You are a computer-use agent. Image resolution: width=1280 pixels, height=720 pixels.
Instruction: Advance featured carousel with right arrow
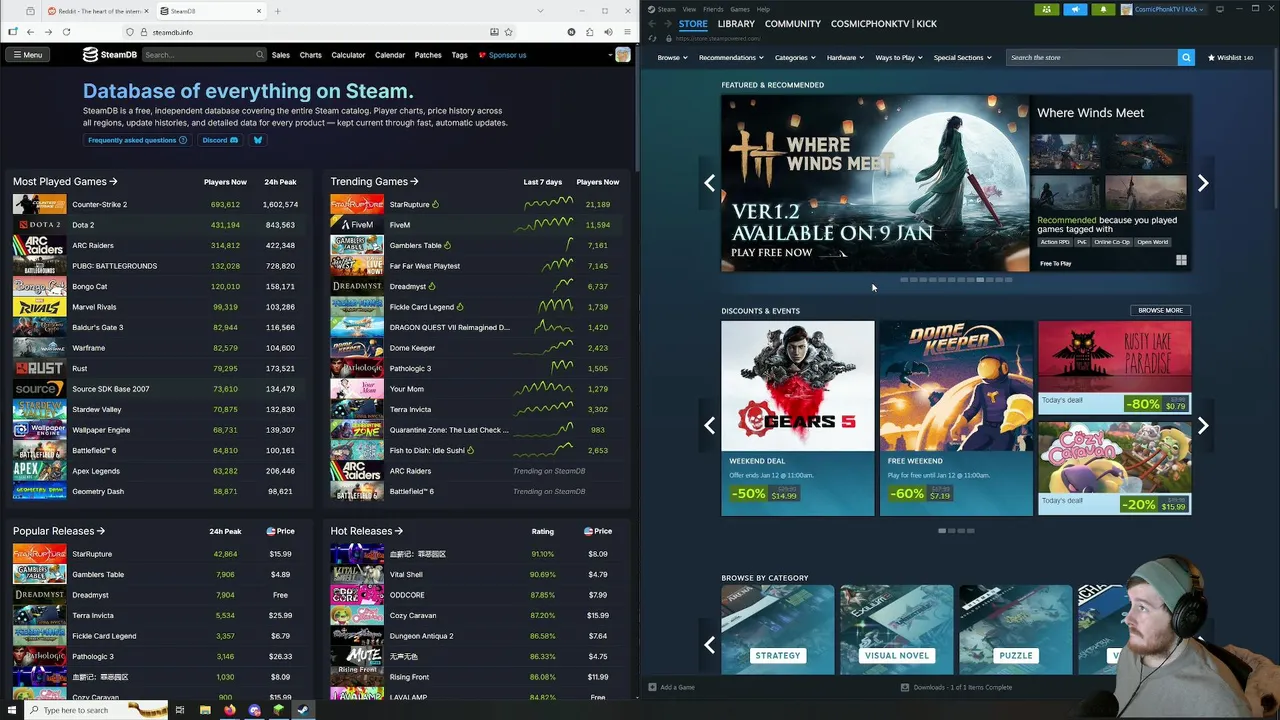(x=1203, y=183)
